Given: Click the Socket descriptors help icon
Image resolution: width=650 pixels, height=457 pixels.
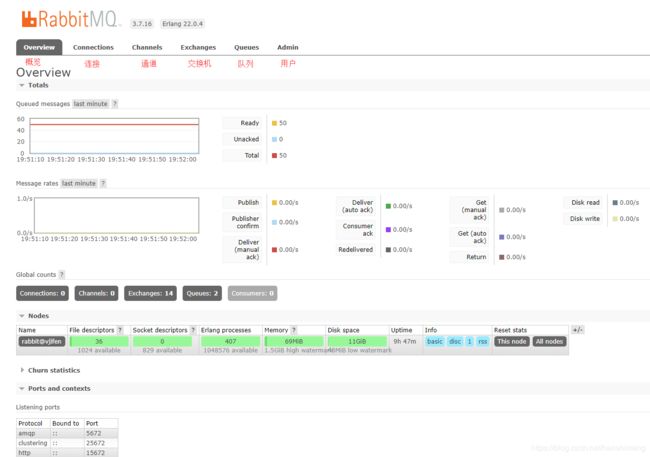Looking at the screenshot, I should click(x=193, y=330).
